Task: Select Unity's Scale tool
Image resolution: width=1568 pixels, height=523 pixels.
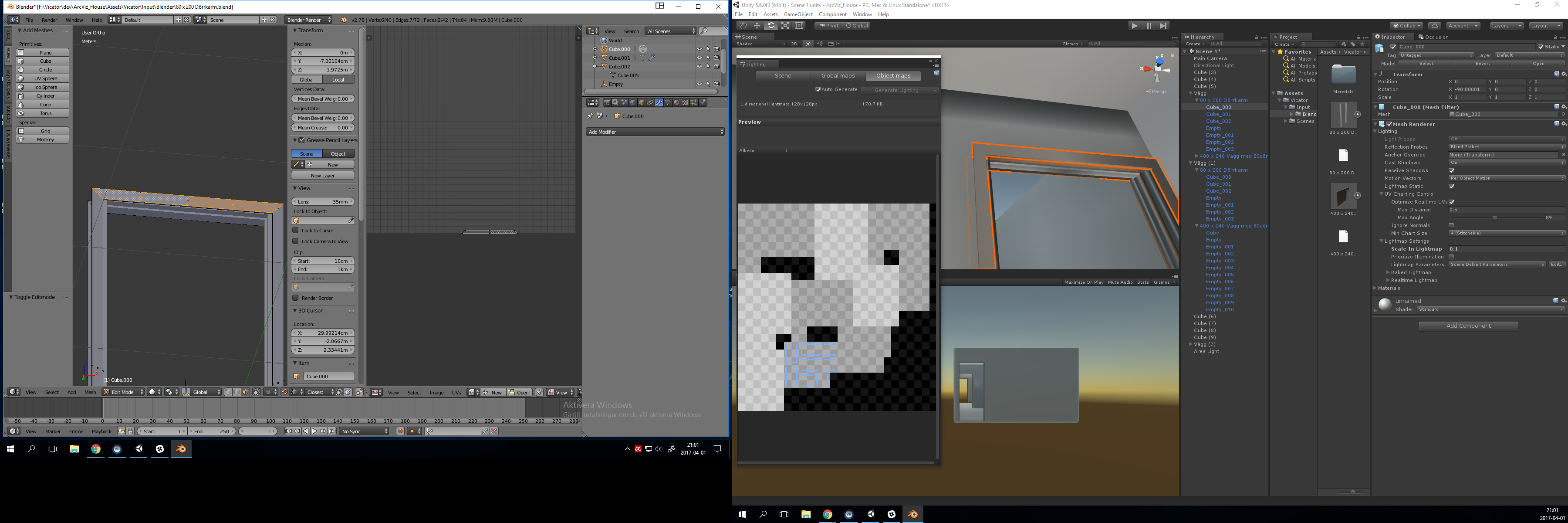Action: (785, 26)
